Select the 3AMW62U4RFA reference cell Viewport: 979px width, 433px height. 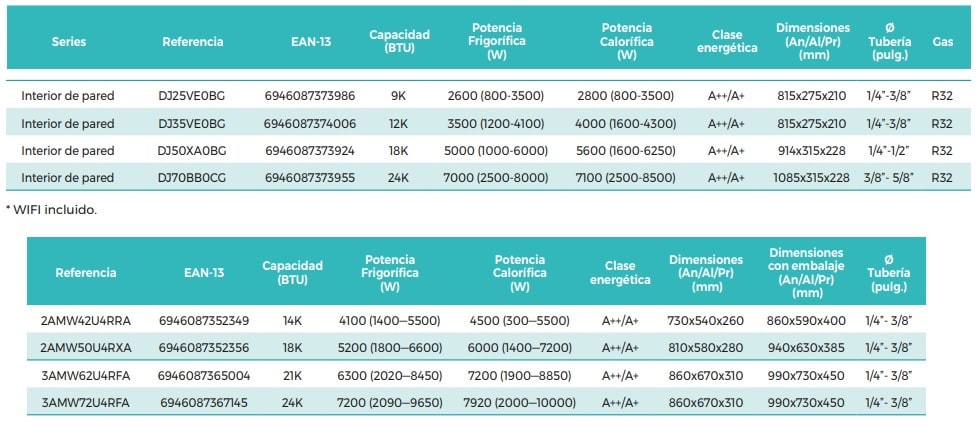point(86,375)
